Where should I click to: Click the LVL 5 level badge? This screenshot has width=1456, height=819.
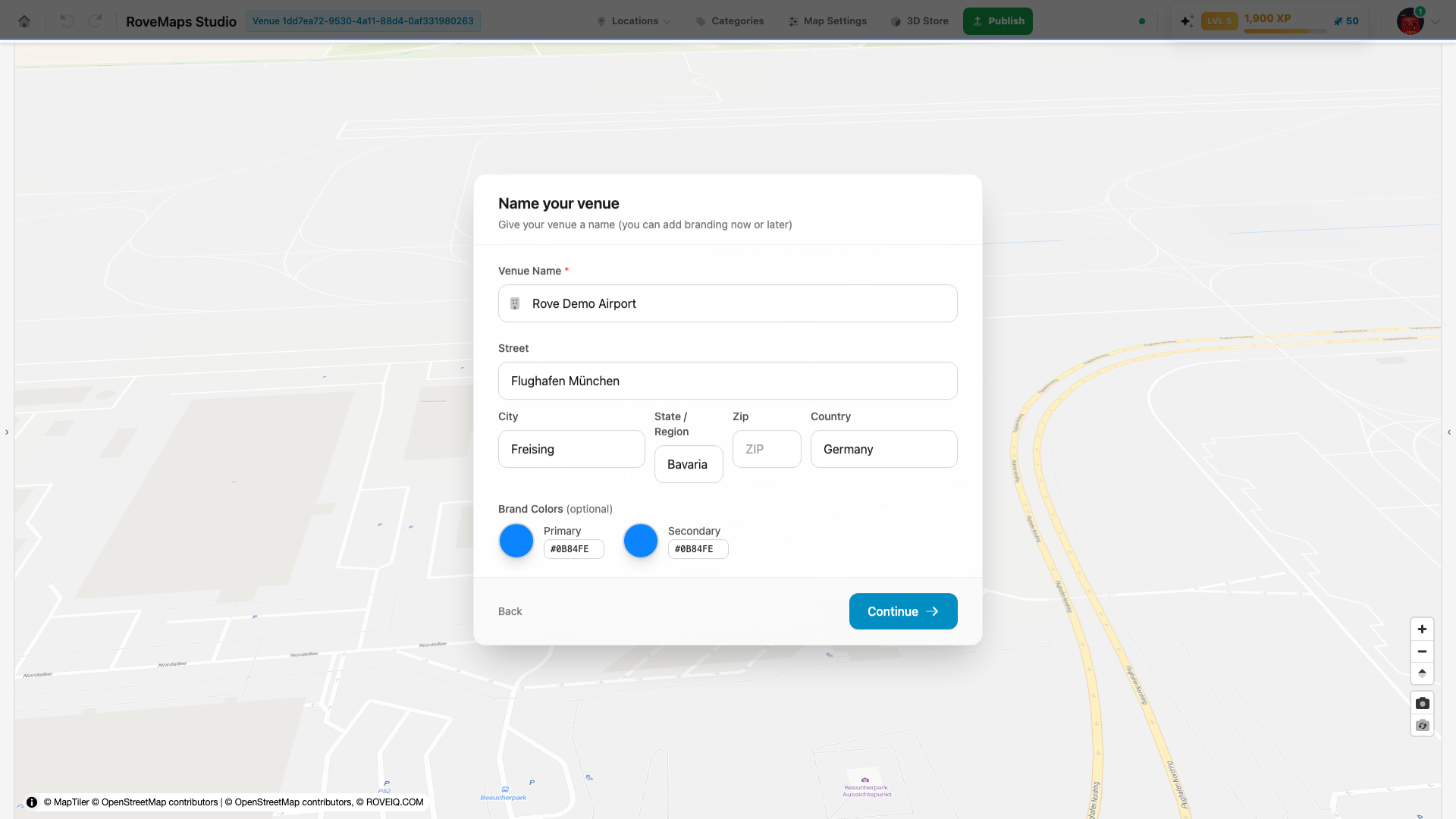(1219, 21)
